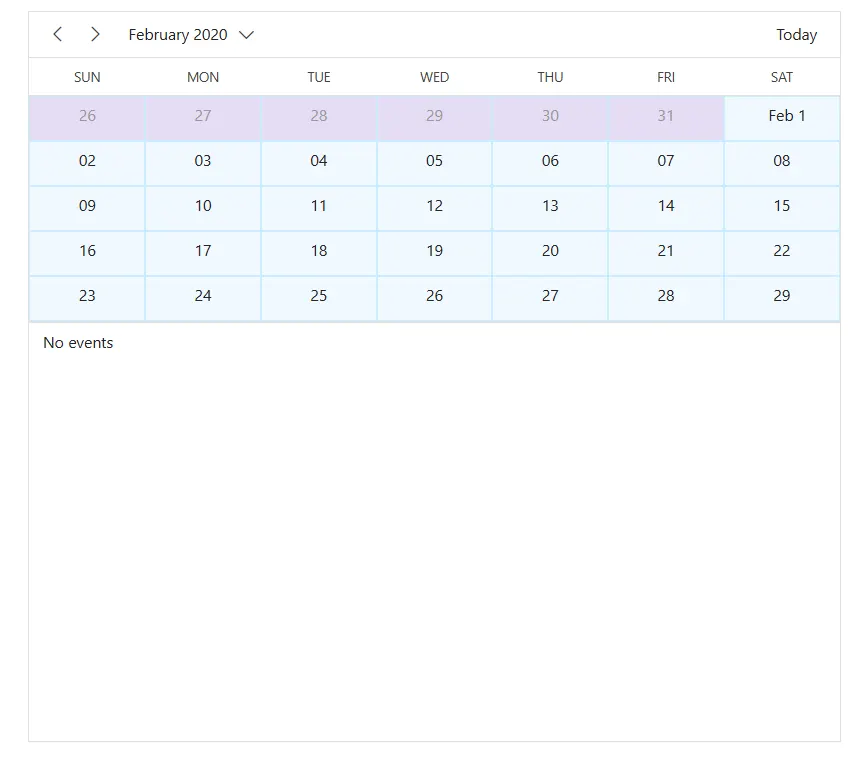This screenshot has height=767, width=862.
Task: Pick grayed date 31
Action: pyautogui.click(x=666, y=118)
